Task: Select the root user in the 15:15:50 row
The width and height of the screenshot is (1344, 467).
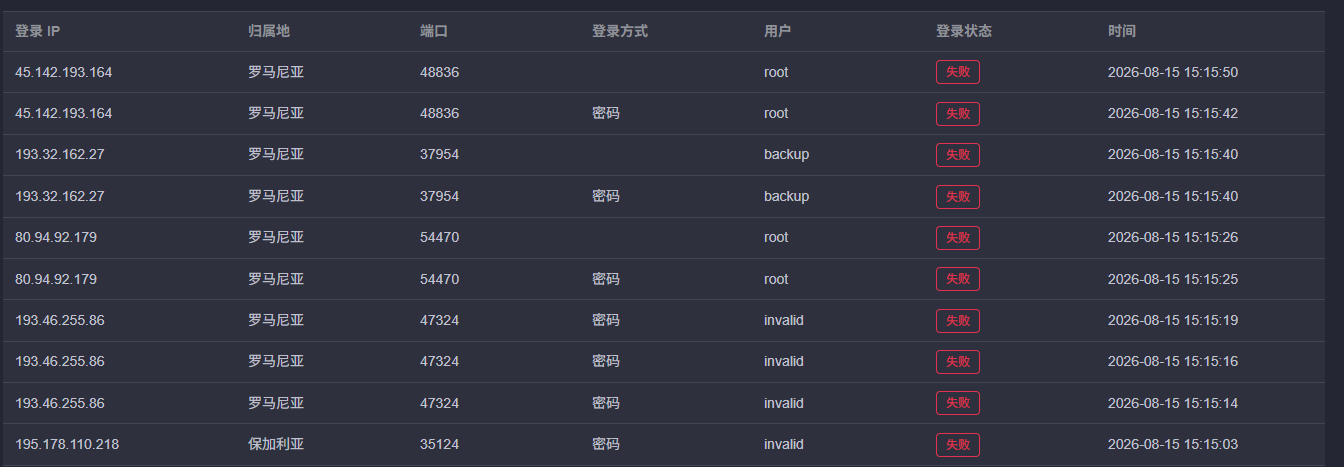Action: click(776, 72)
